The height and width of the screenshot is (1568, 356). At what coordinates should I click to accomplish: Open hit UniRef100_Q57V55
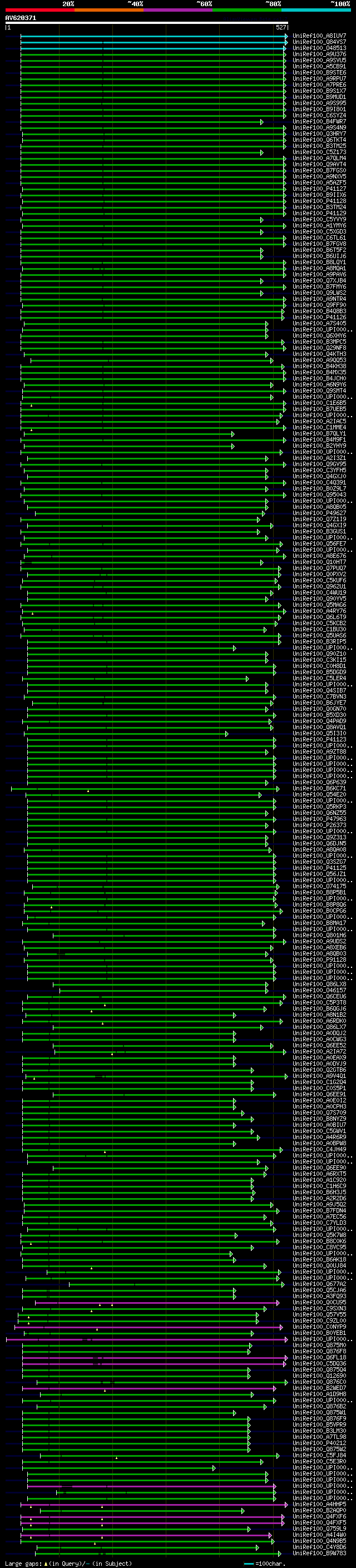[319, 1314]
